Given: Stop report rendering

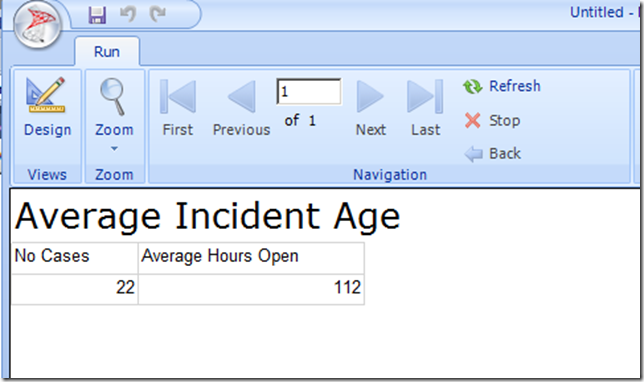Looking at the screenshot, I should (492, 120).
